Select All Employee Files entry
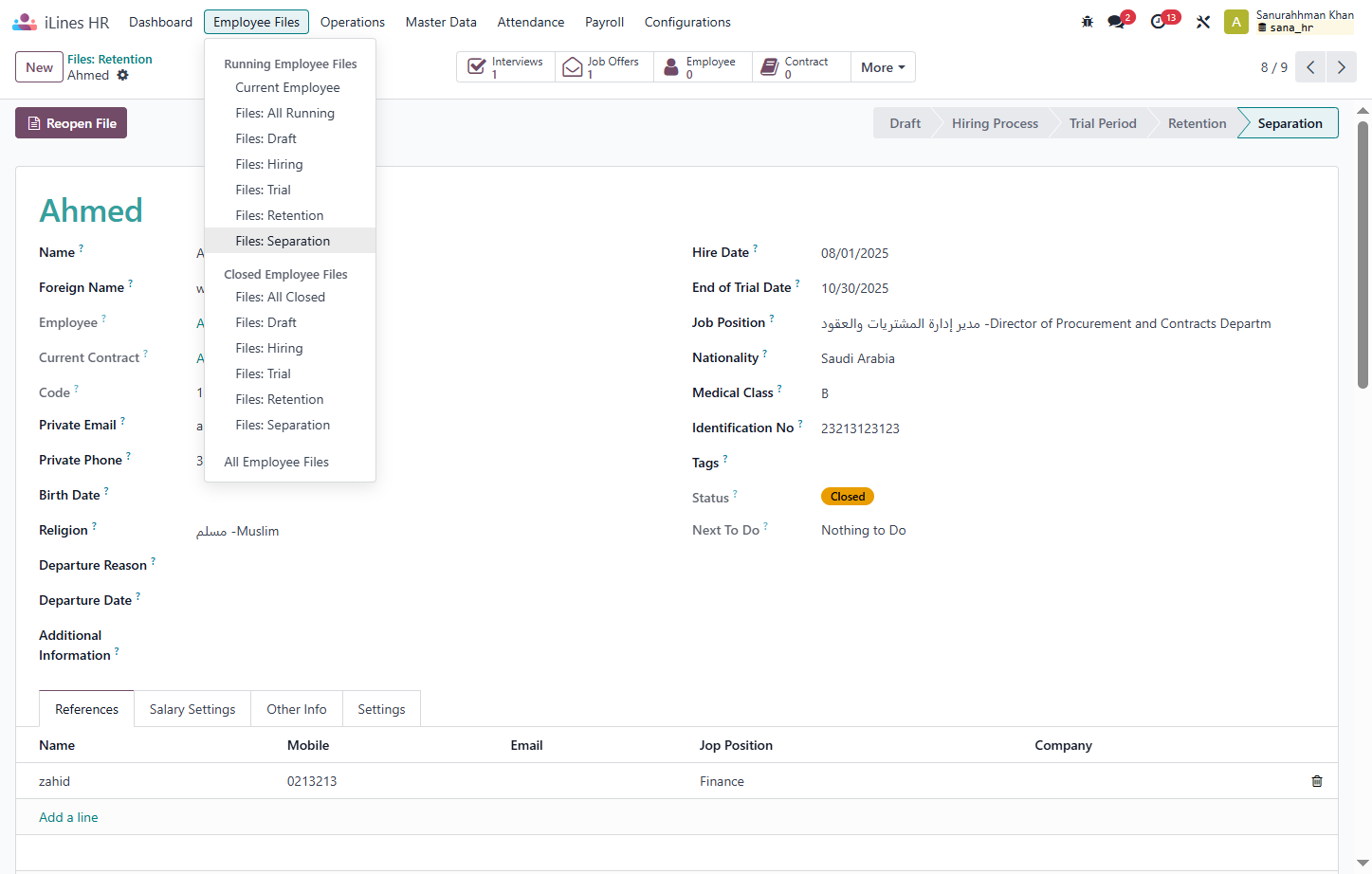Viewport: 1372px width, 874px height. pos(290,462)
